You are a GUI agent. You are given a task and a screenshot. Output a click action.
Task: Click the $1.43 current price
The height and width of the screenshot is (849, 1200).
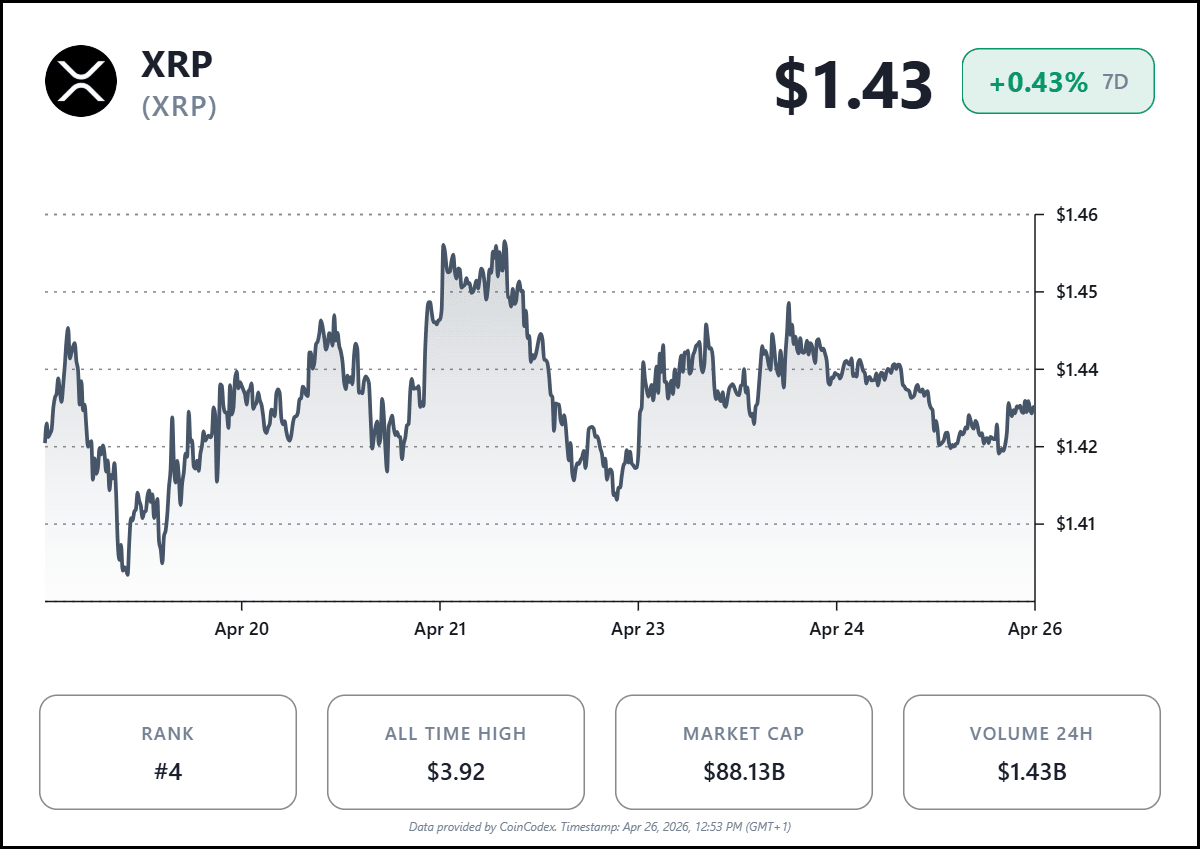(853, 84)
